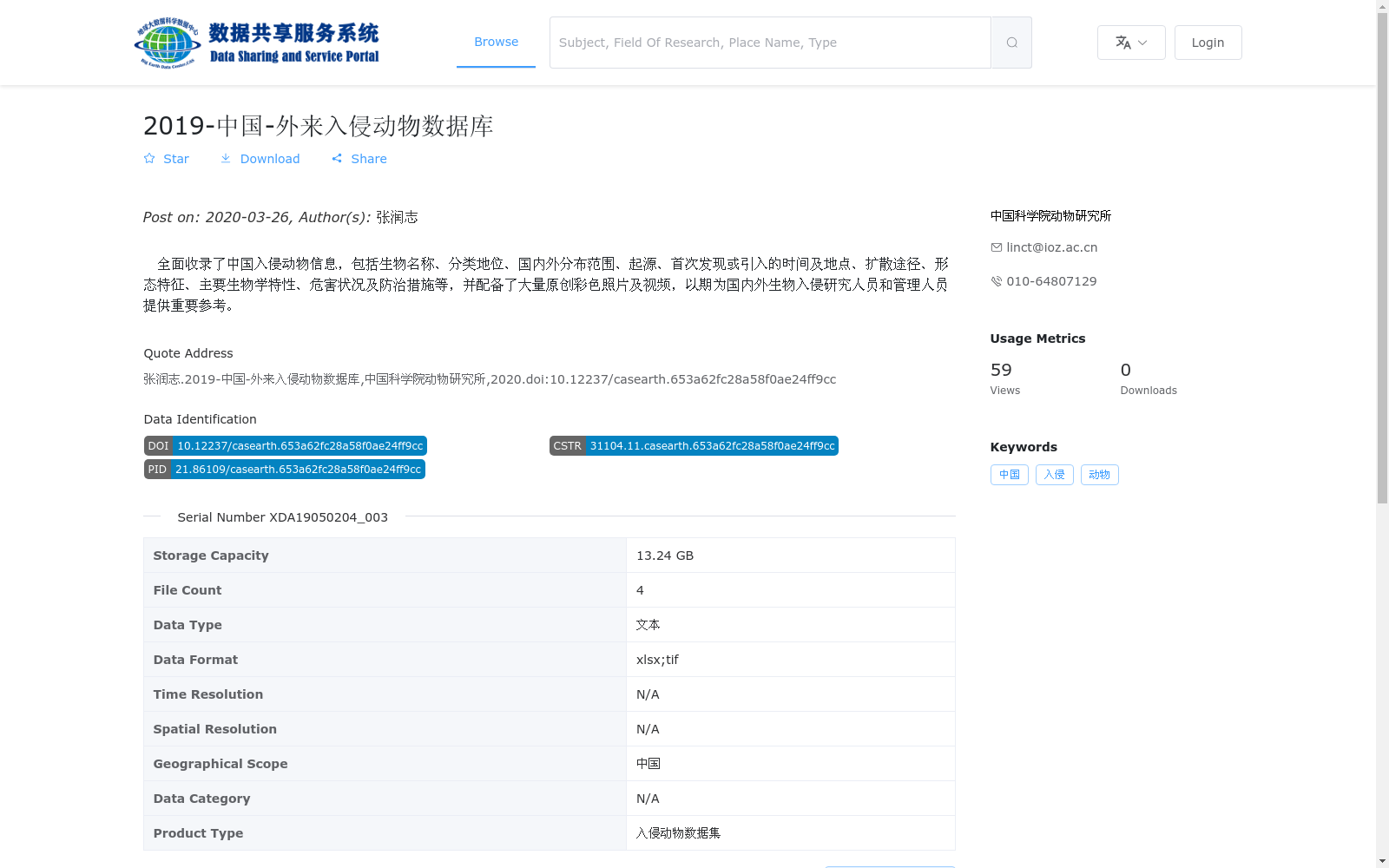Click phone number 010-64807129

pyautogui.click(x=1051, y=281)
